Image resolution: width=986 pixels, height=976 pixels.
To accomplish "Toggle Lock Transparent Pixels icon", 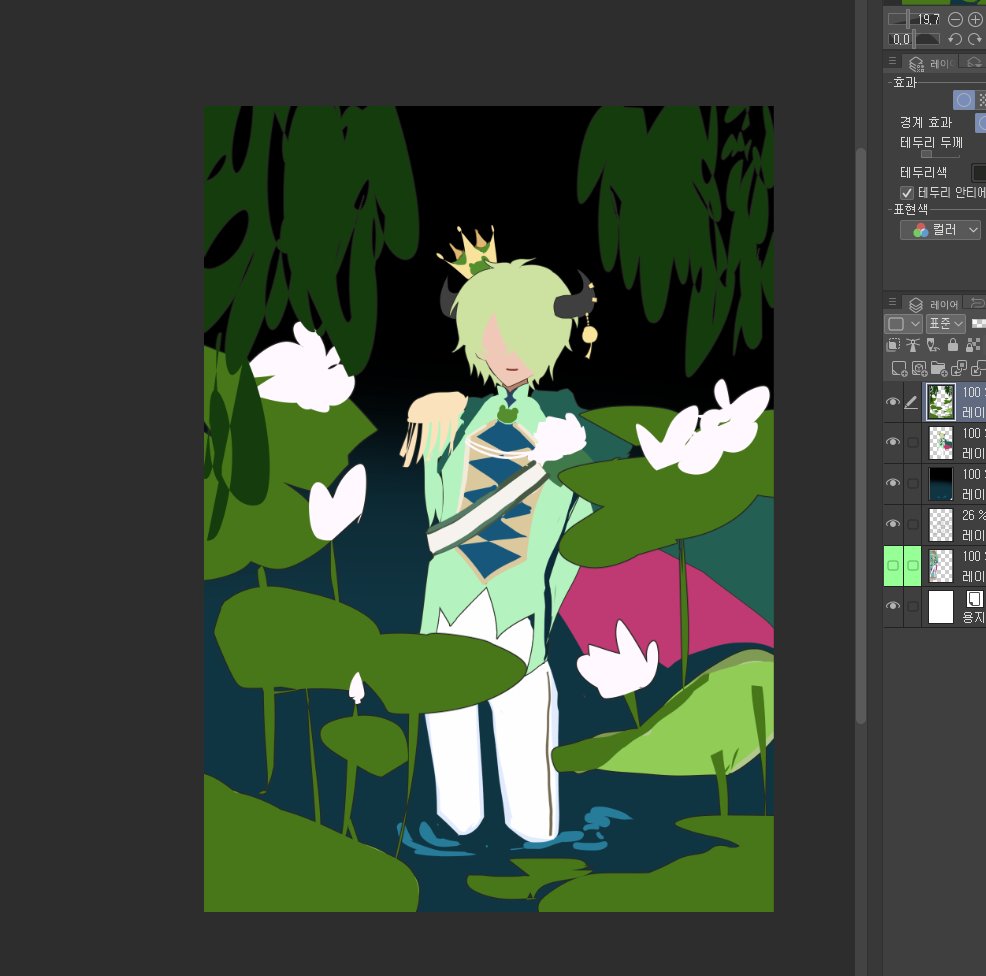I will coord(973,345).
